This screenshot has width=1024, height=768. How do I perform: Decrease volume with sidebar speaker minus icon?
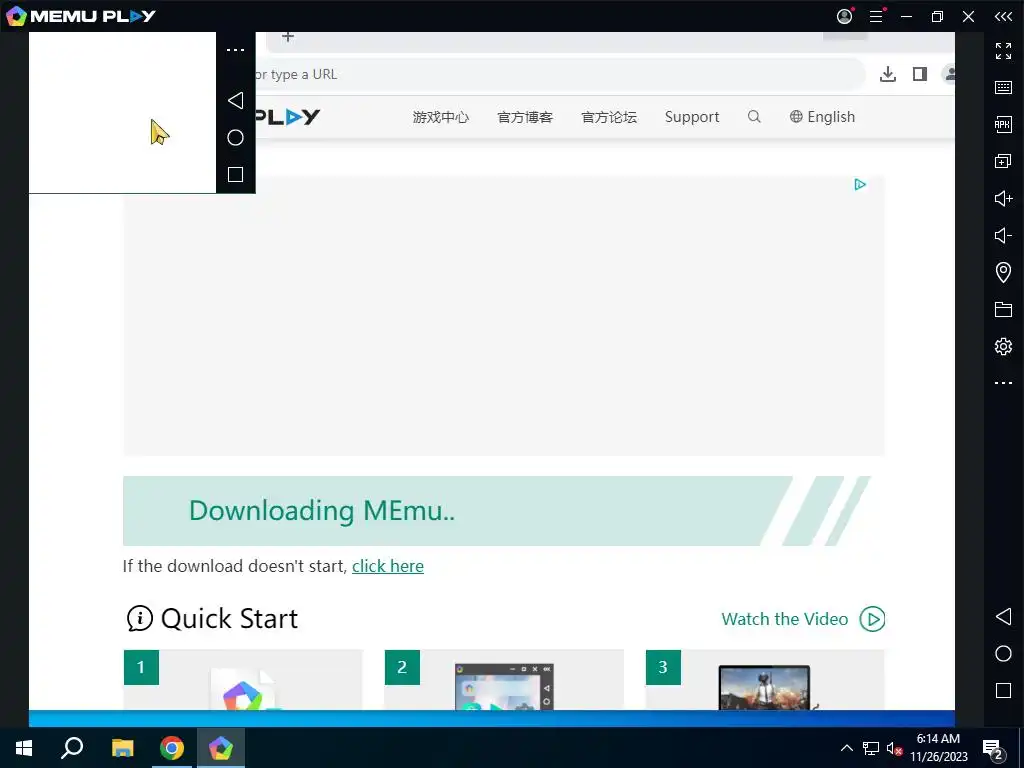[1003, 235]
